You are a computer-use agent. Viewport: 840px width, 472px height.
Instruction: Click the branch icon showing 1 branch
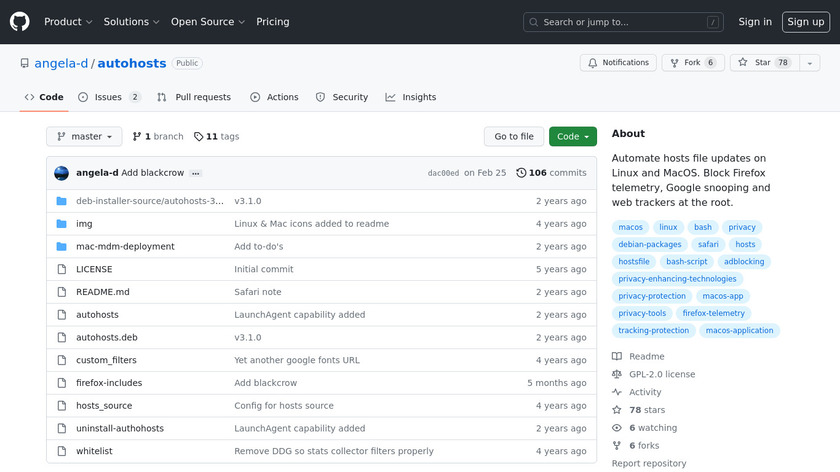137,137
